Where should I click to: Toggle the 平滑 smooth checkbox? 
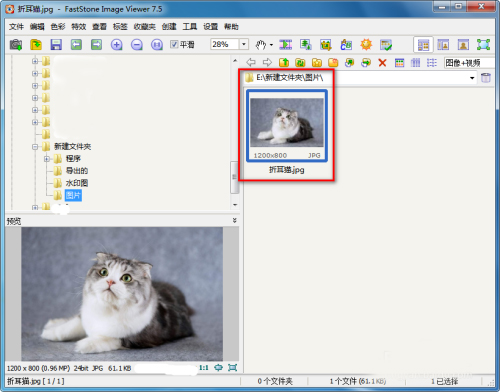pyautogui.click(x=174, y=44)
